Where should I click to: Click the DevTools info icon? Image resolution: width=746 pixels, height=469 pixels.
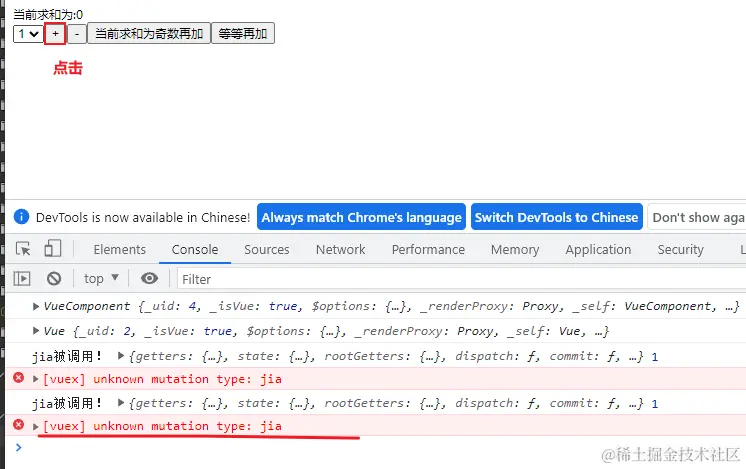click(x=21, y=216)
